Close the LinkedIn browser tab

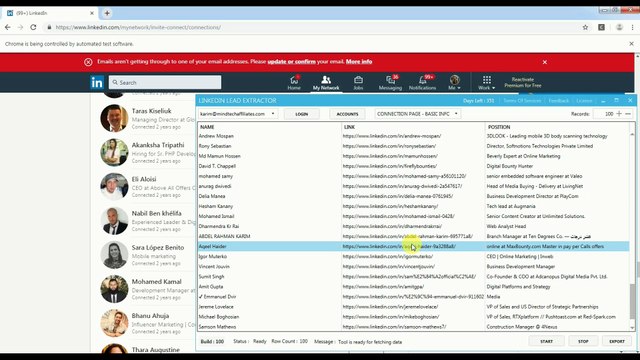tap(92, 13)
